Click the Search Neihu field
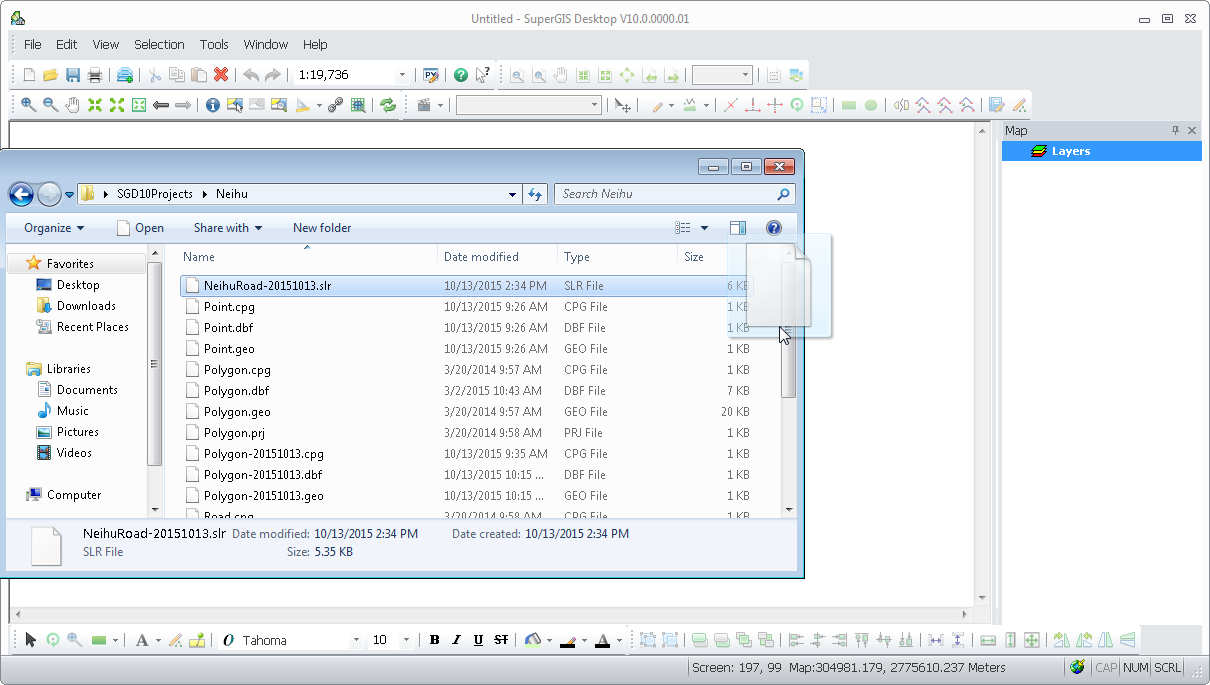 tap(675, 194)
